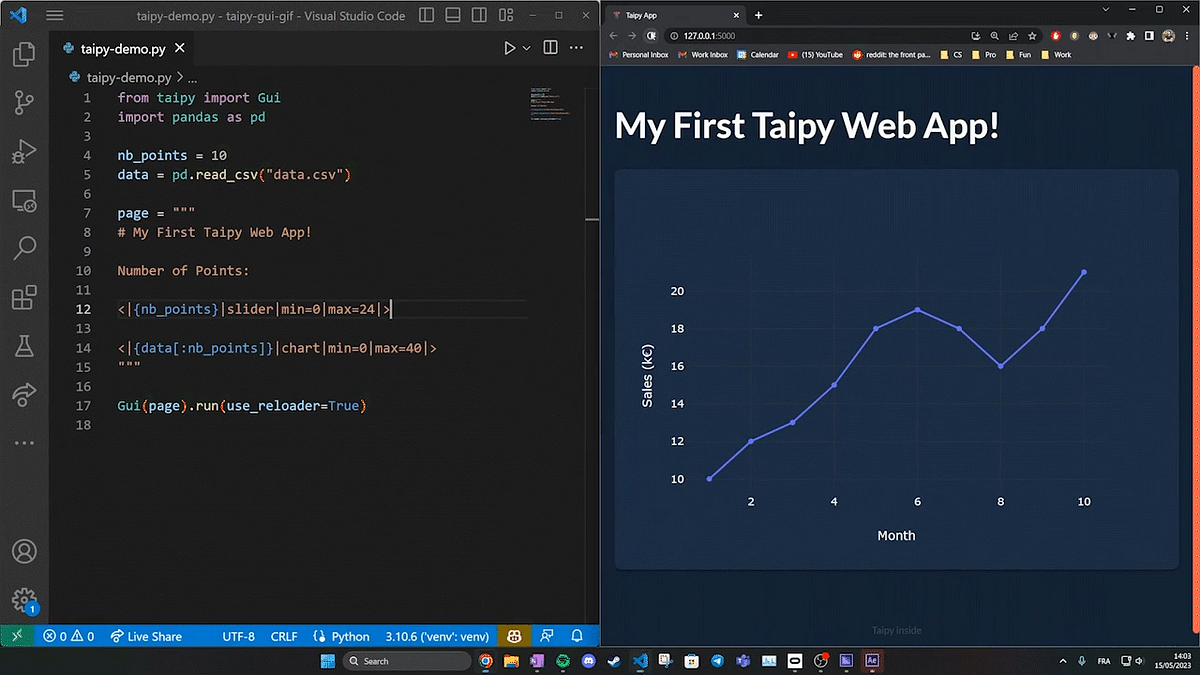The height and width of the screenshot is (675, 1200).
Task: Click the GitHub Copilot status icon
Action: coord(514,636)
